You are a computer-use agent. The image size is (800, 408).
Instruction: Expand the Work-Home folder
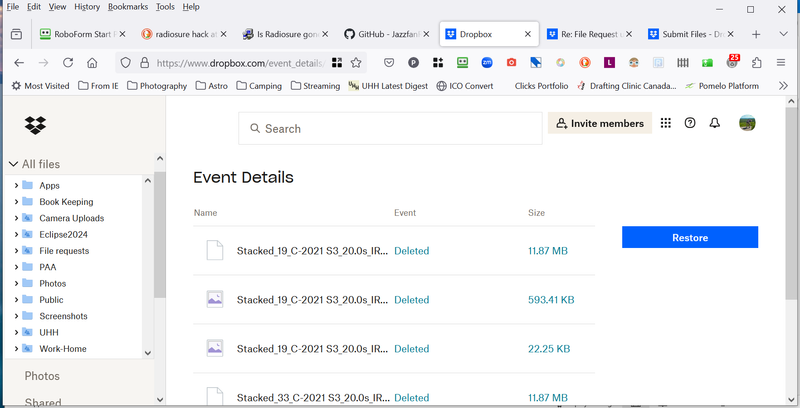tap(16, 349)
